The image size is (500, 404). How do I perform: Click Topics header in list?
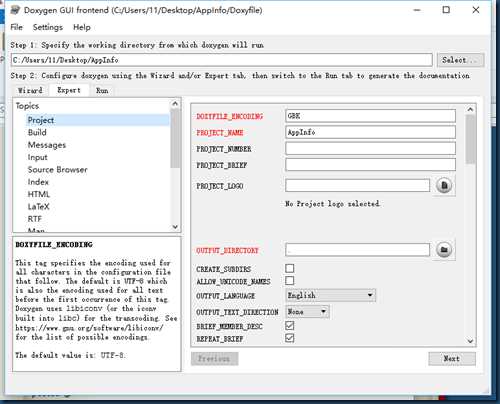pos(27,106)
